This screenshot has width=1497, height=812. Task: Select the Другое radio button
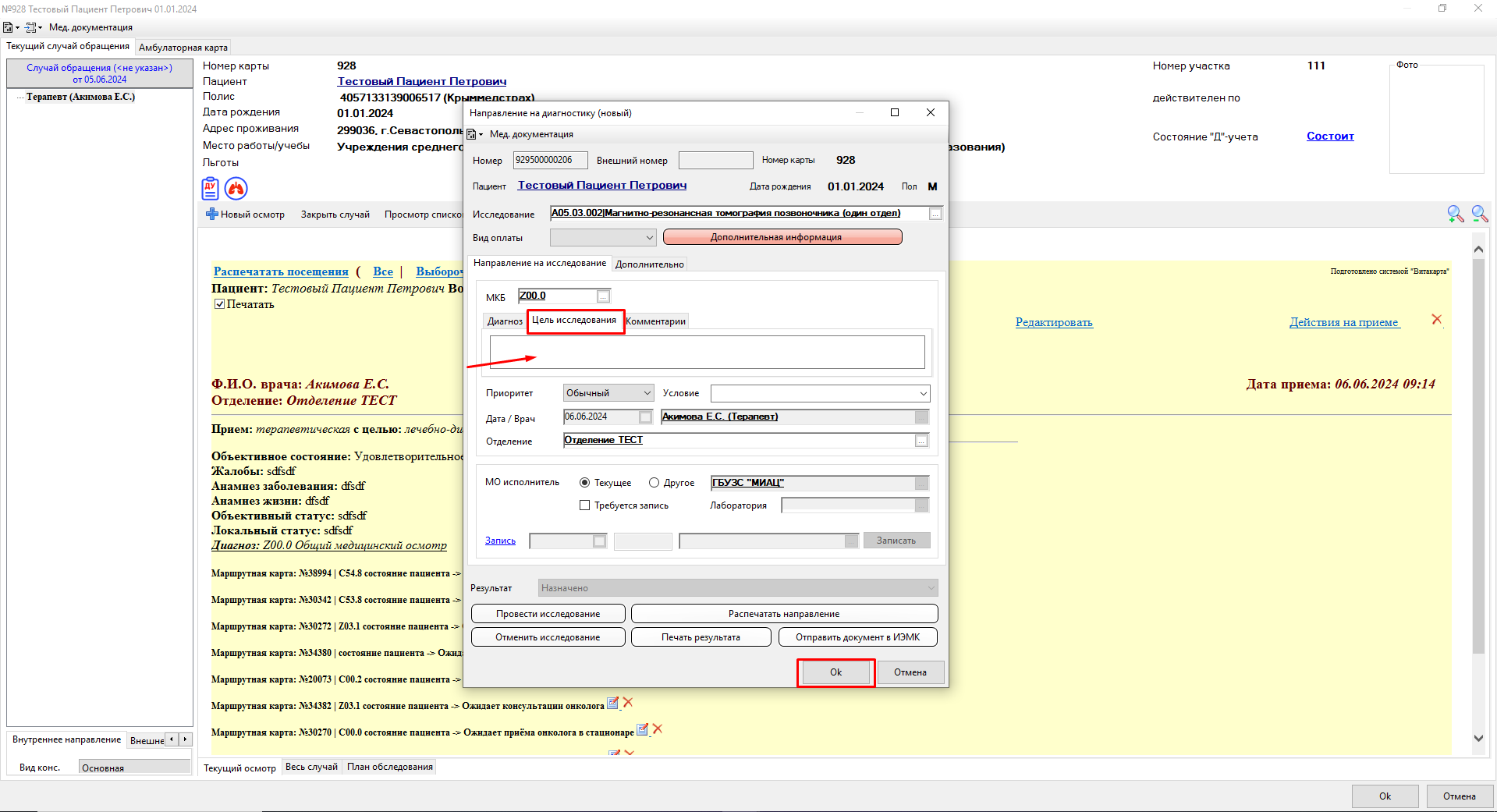(654, 483)
